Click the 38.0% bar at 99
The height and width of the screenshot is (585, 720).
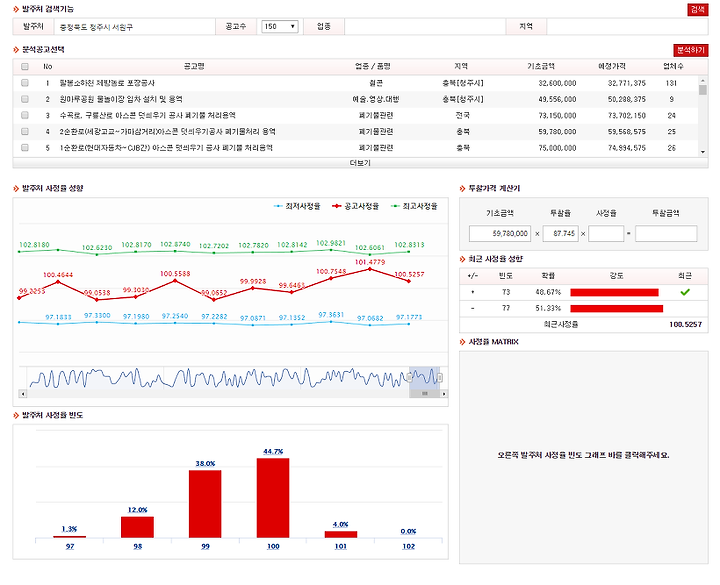[x=205, y=504]
